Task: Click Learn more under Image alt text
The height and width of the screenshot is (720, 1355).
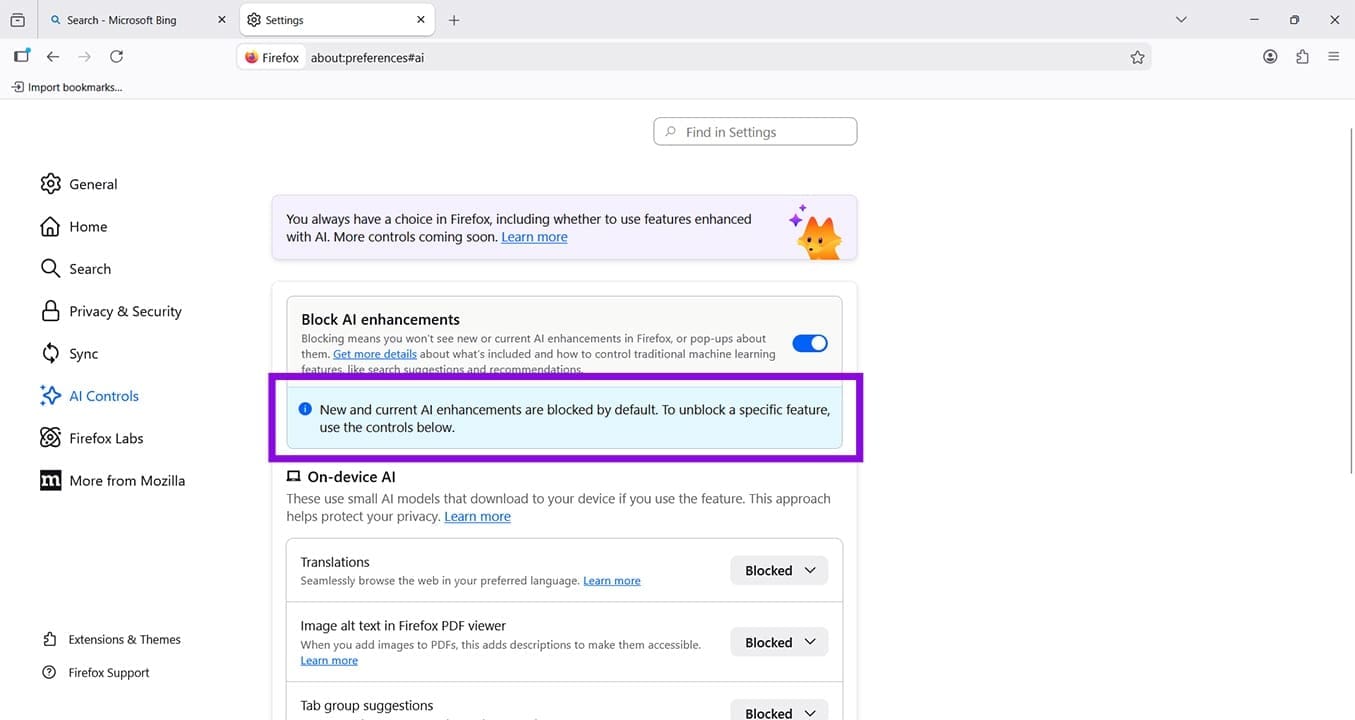Action: point(329,661)
